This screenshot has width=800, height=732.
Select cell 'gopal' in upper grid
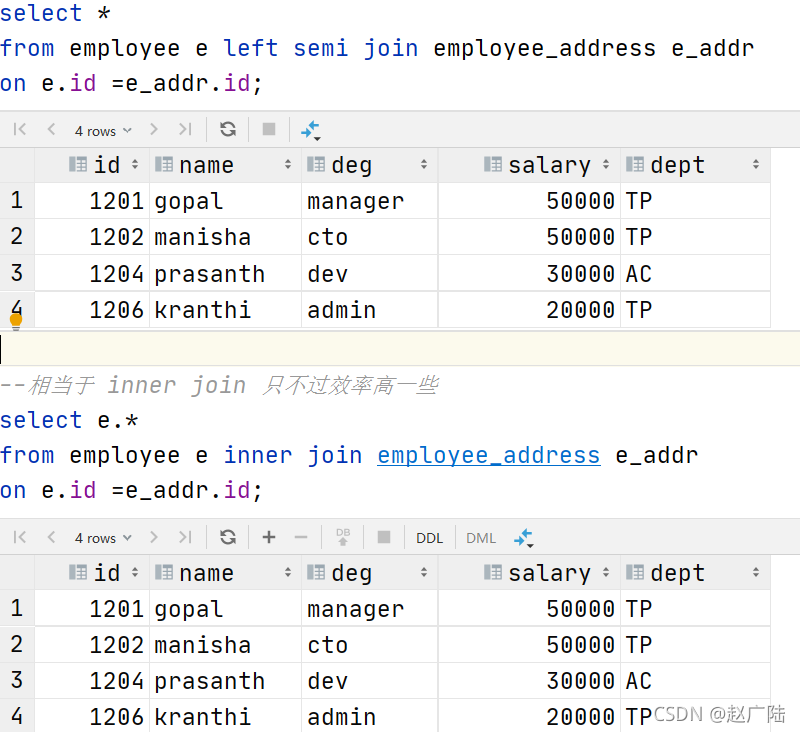225,201
